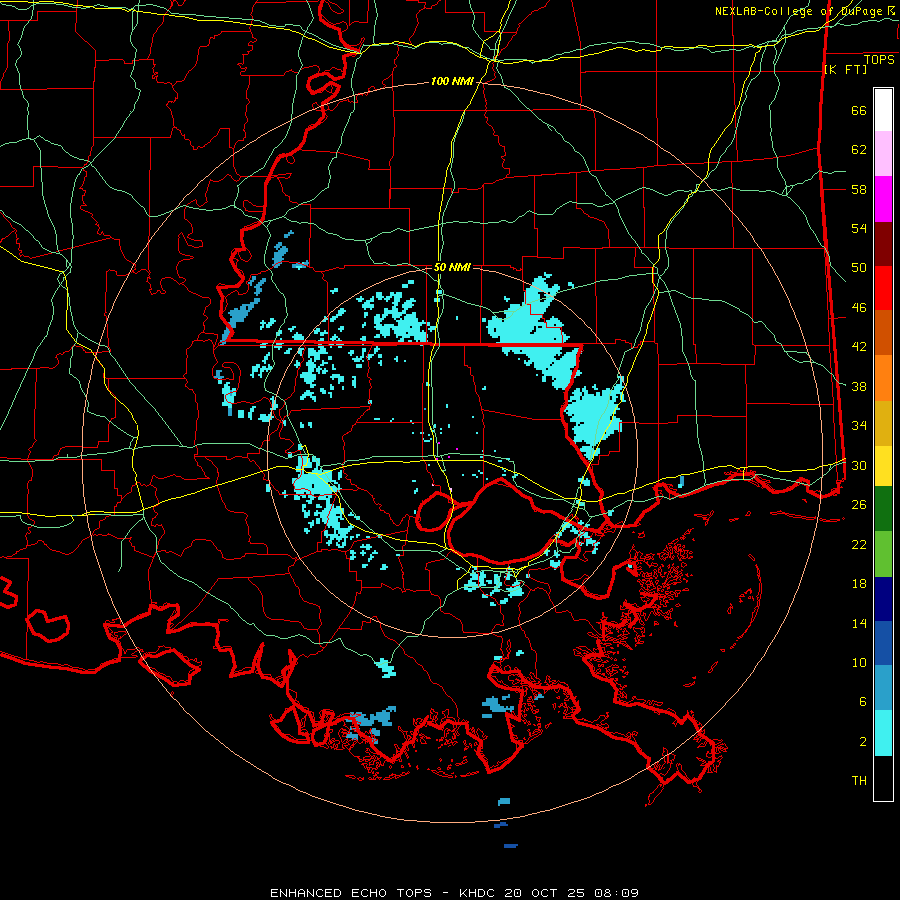Click the '6' legend value
This screenshot has width=900, height=900.
point(863,702)
